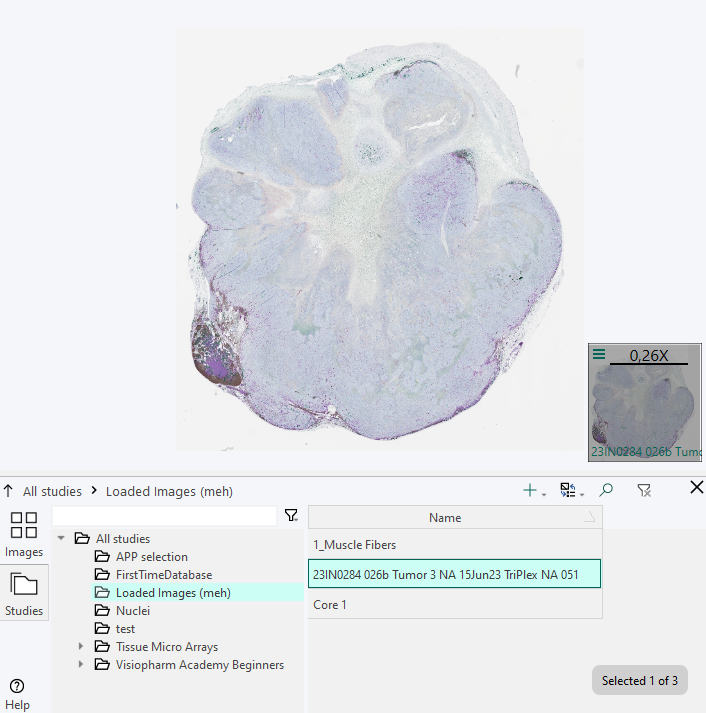Click the FirstTimeDatabase folder icon
This screenshot has width=706, height=713.
[102, 575]
